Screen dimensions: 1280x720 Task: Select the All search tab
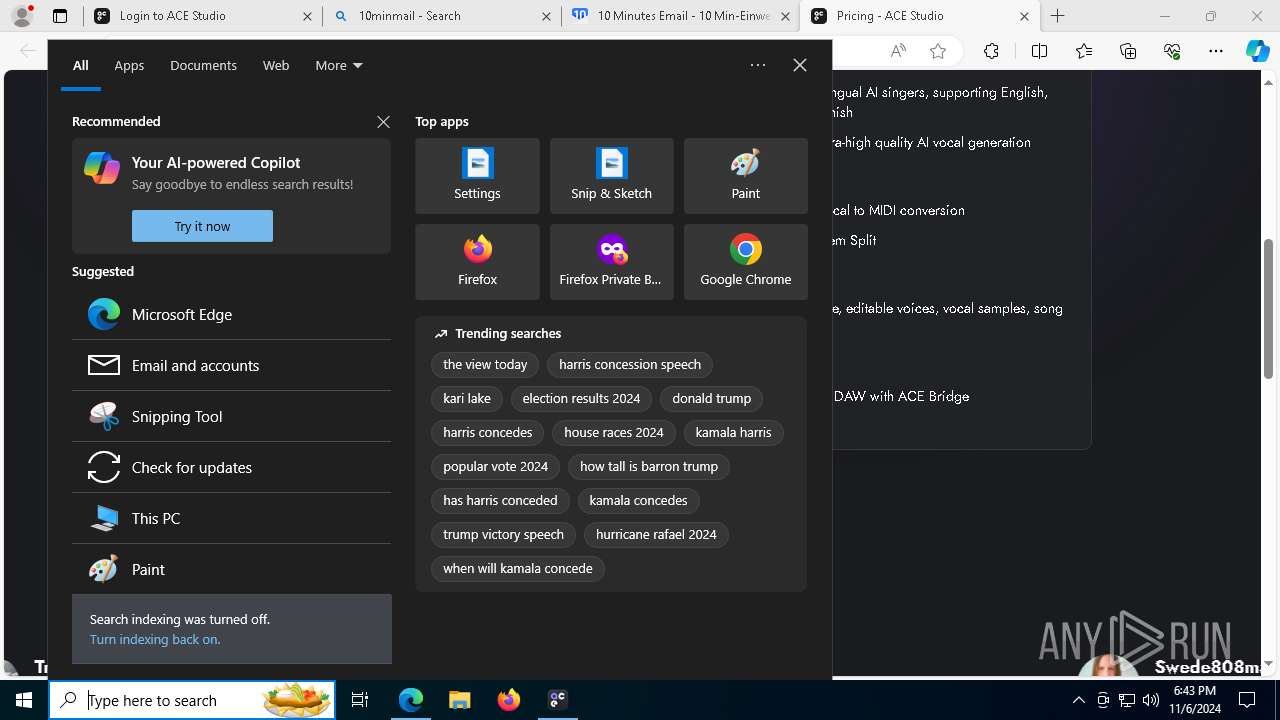point(80,65)
